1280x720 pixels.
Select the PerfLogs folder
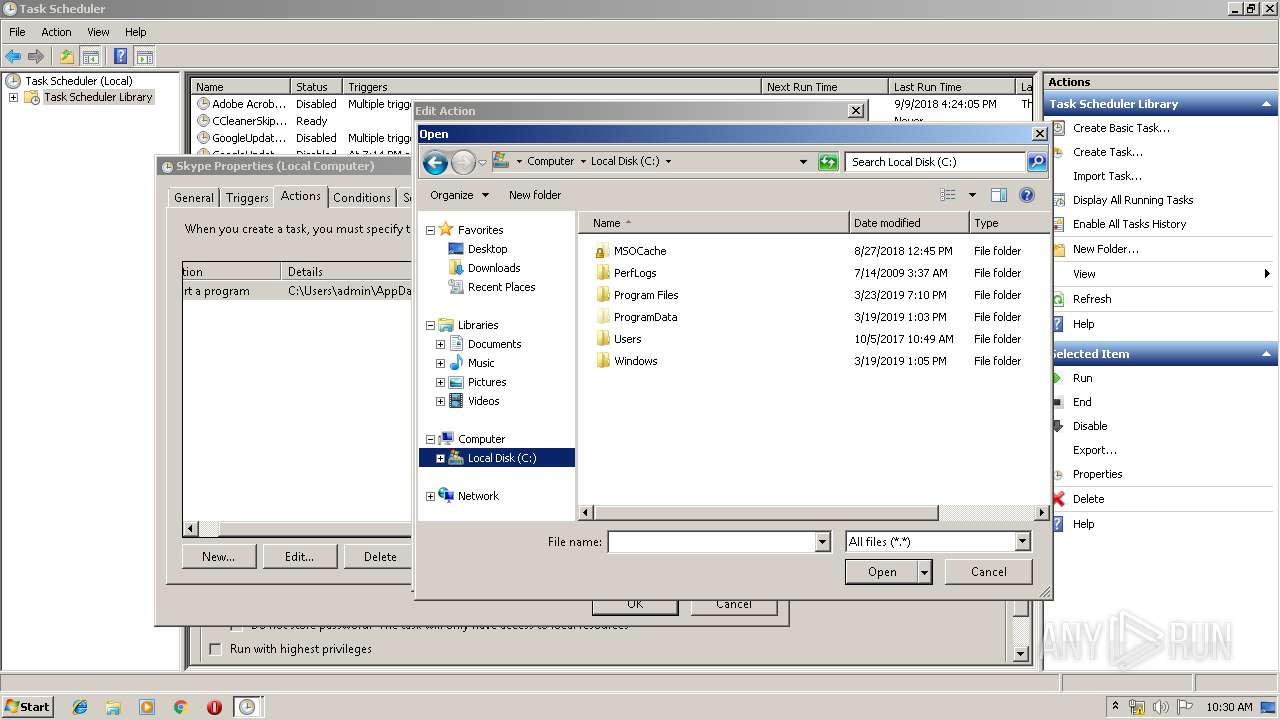[x=626, y=273]
